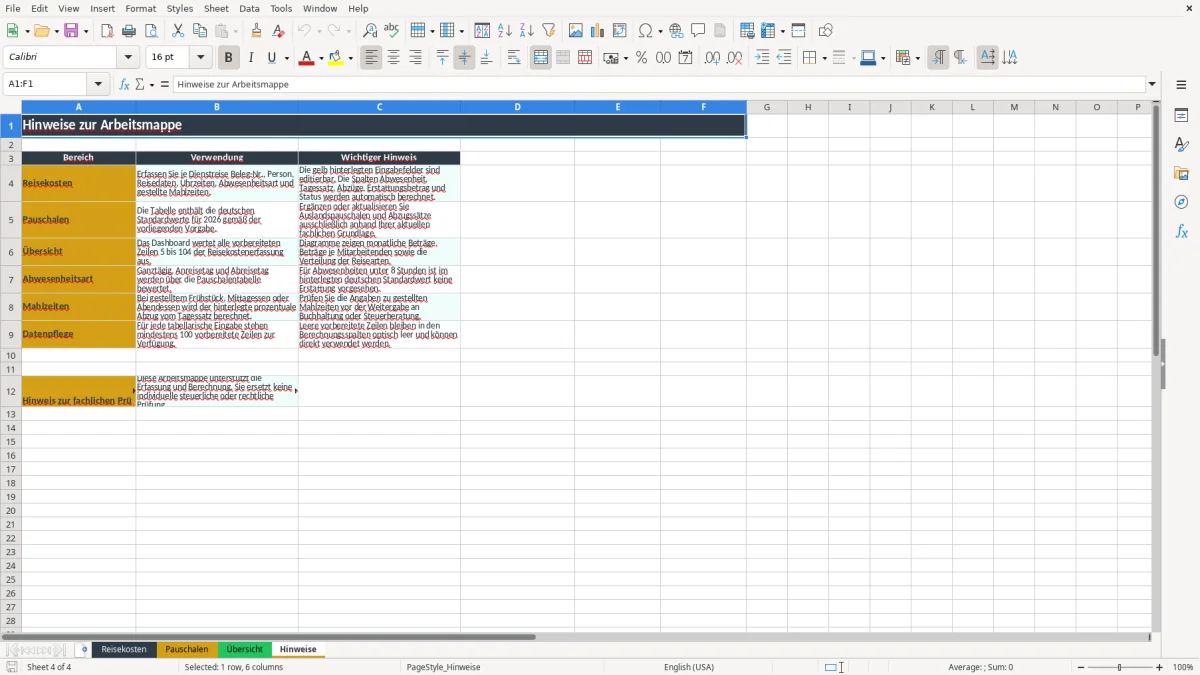Open font color dropdown arrow
Image resolution: width=1200 pixels, height=675 pixels.
(x=320, y=58)
